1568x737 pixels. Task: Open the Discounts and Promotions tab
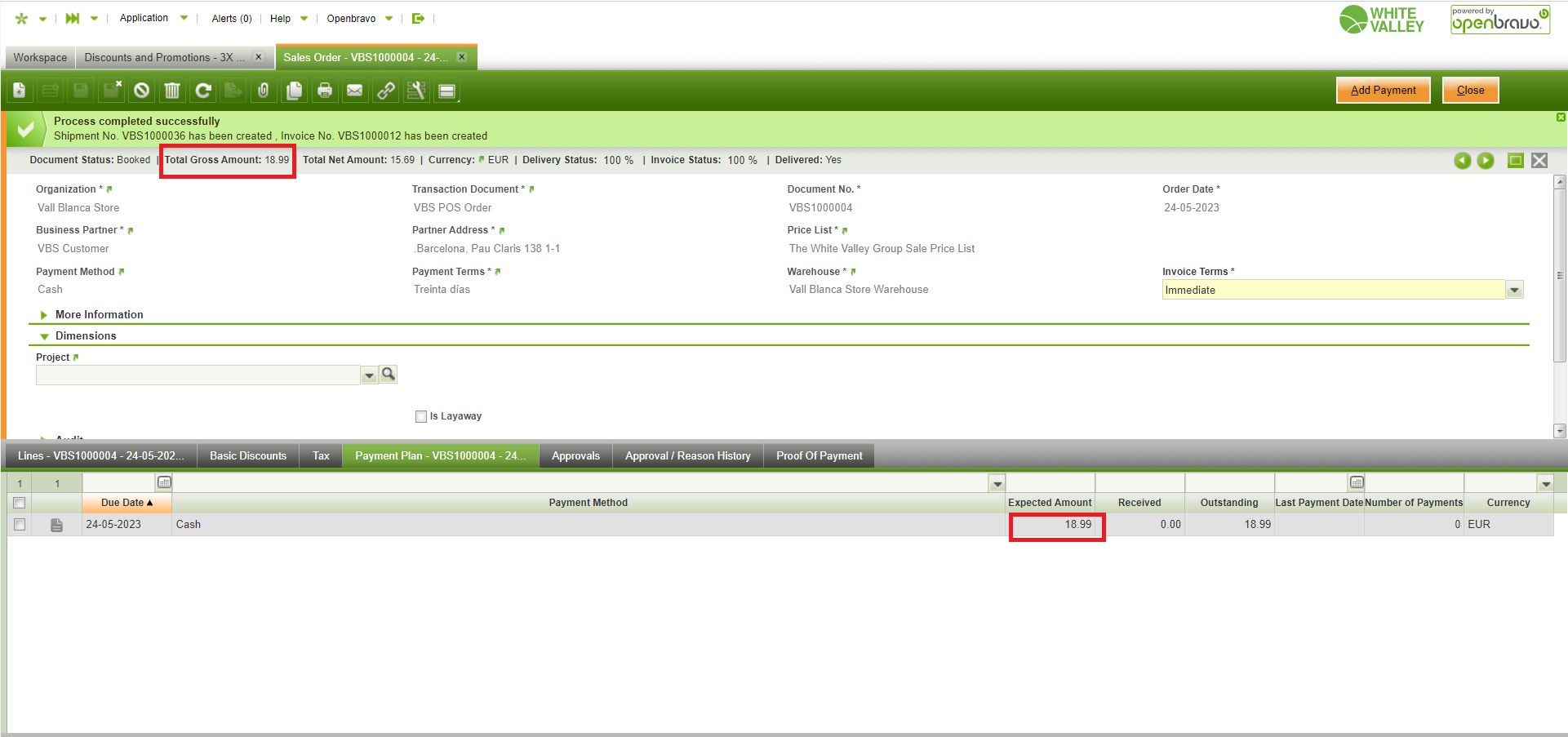[x=164, y=58]
